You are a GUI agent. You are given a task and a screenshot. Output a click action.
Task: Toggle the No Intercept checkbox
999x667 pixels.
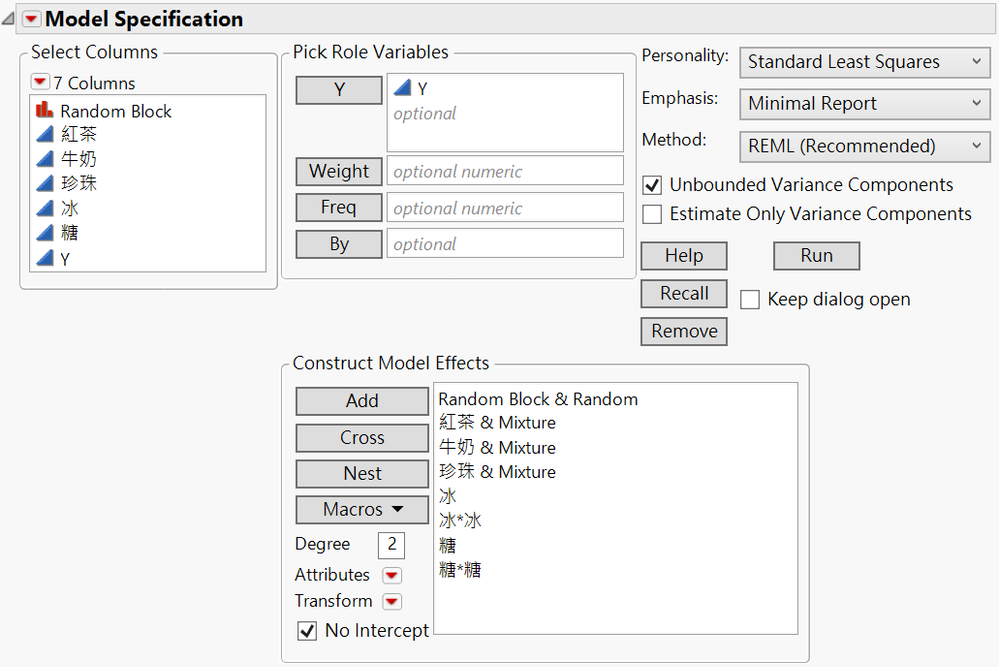point(307,631)
